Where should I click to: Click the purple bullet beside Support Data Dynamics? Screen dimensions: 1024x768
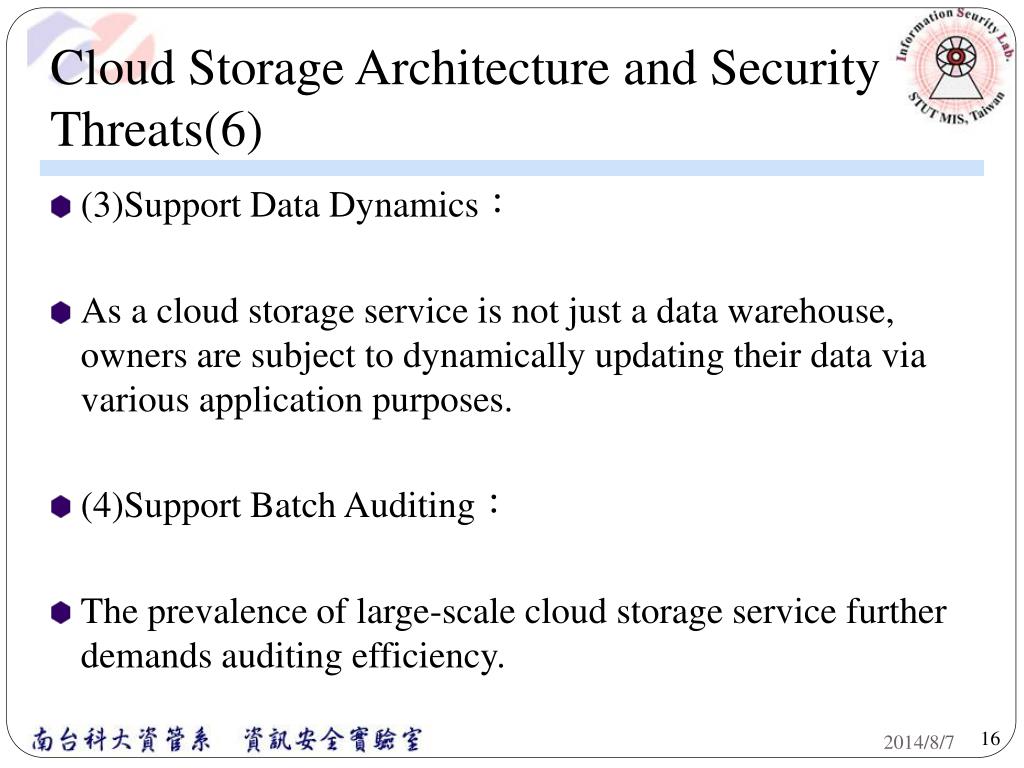pyautogui.click(x=60, y=206)
